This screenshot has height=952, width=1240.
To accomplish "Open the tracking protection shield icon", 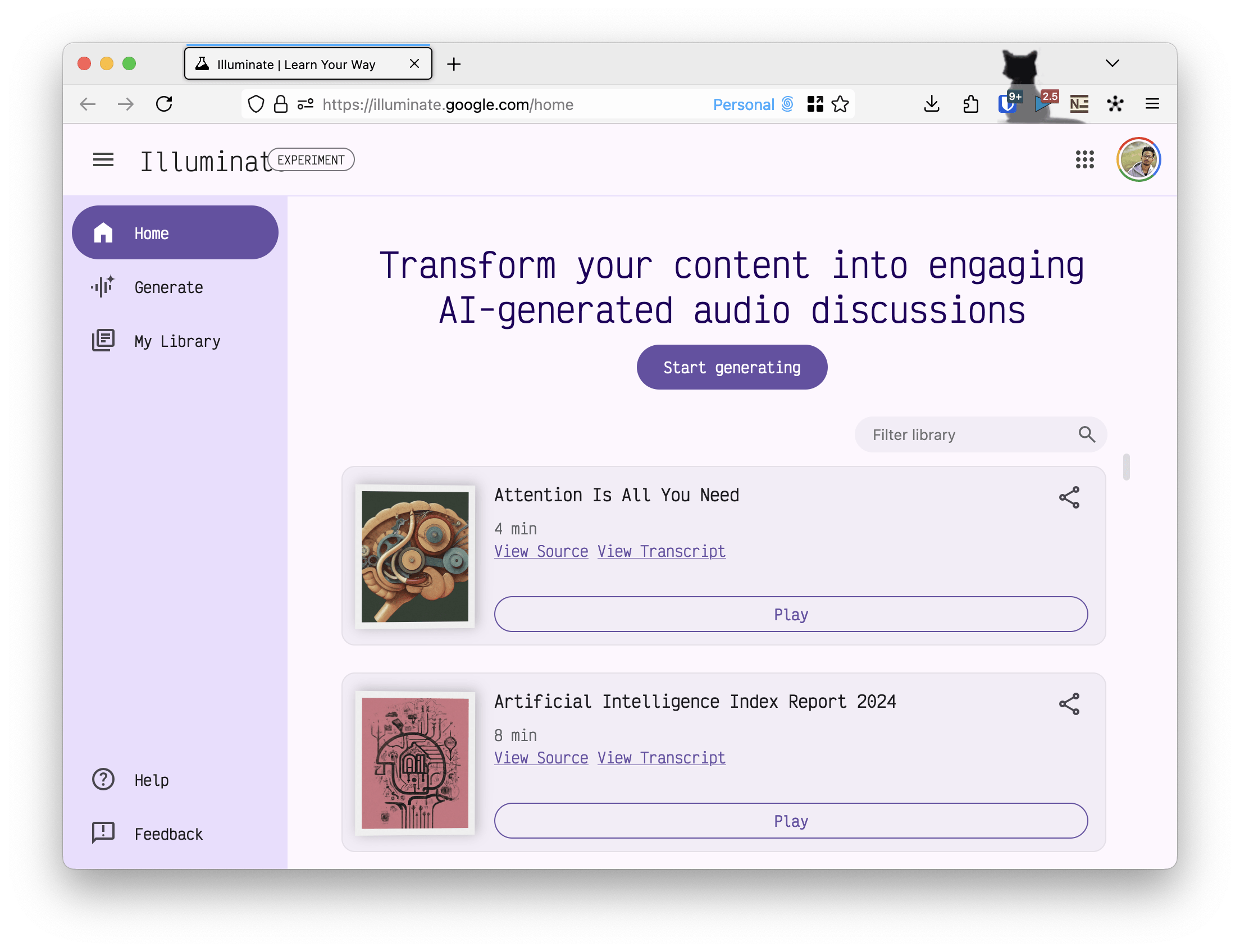I will tap(256, 104).
